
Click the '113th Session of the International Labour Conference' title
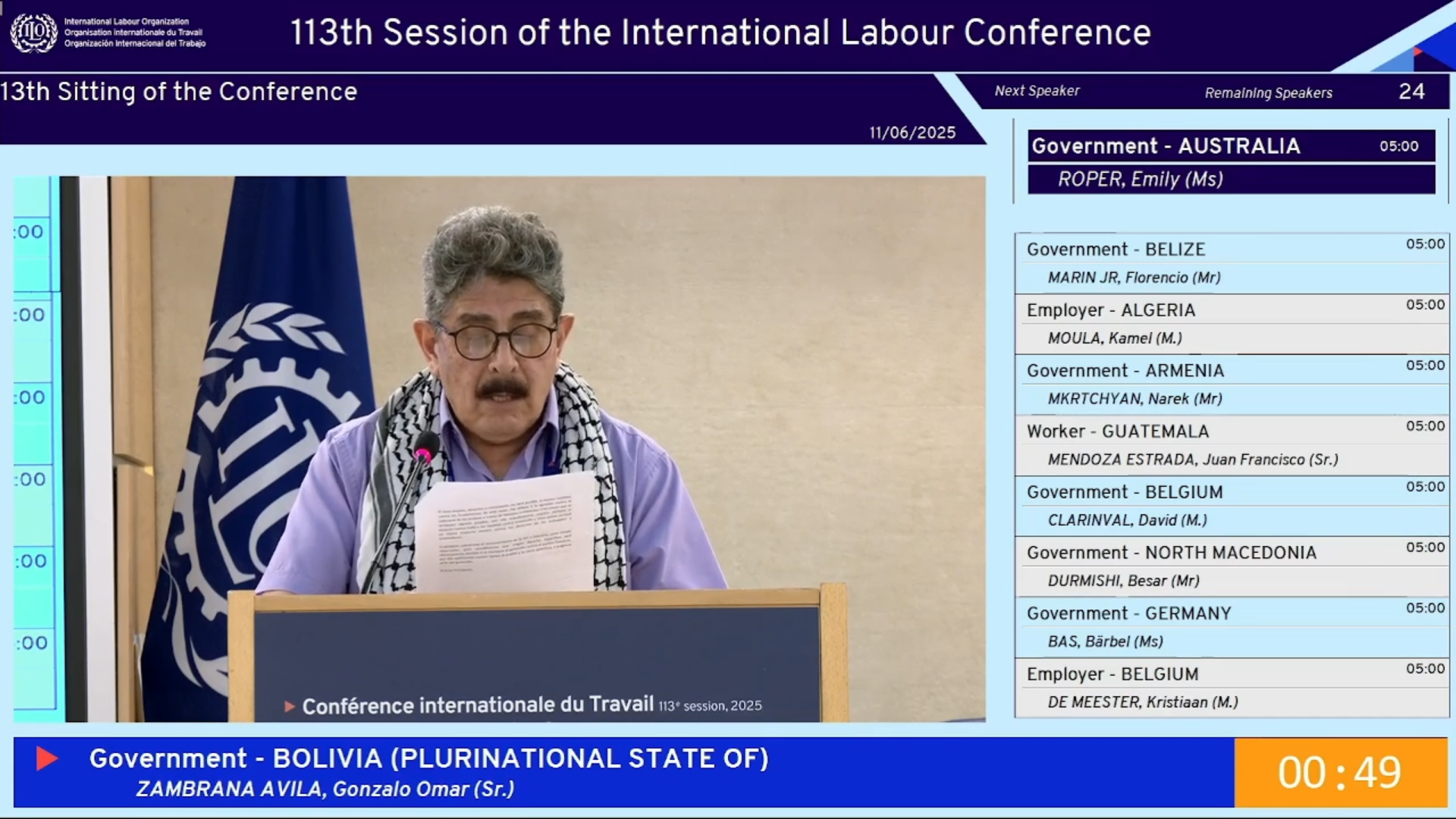coord(720,33)
